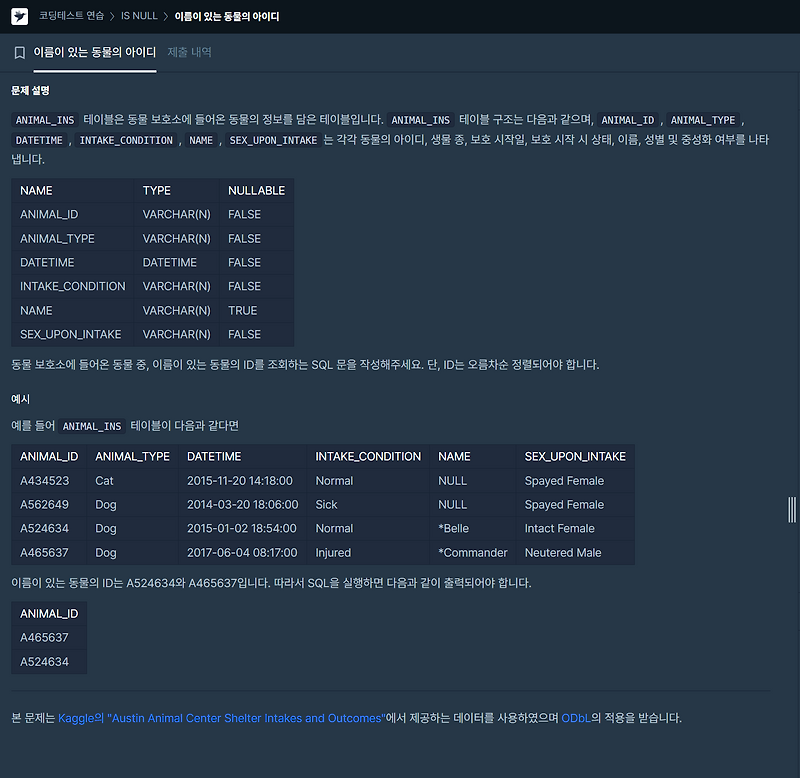Image resolution: width=800 pixels, height=778 pixels.
Task: Select the *Commander name cell
Action: (x=475, y=552)
